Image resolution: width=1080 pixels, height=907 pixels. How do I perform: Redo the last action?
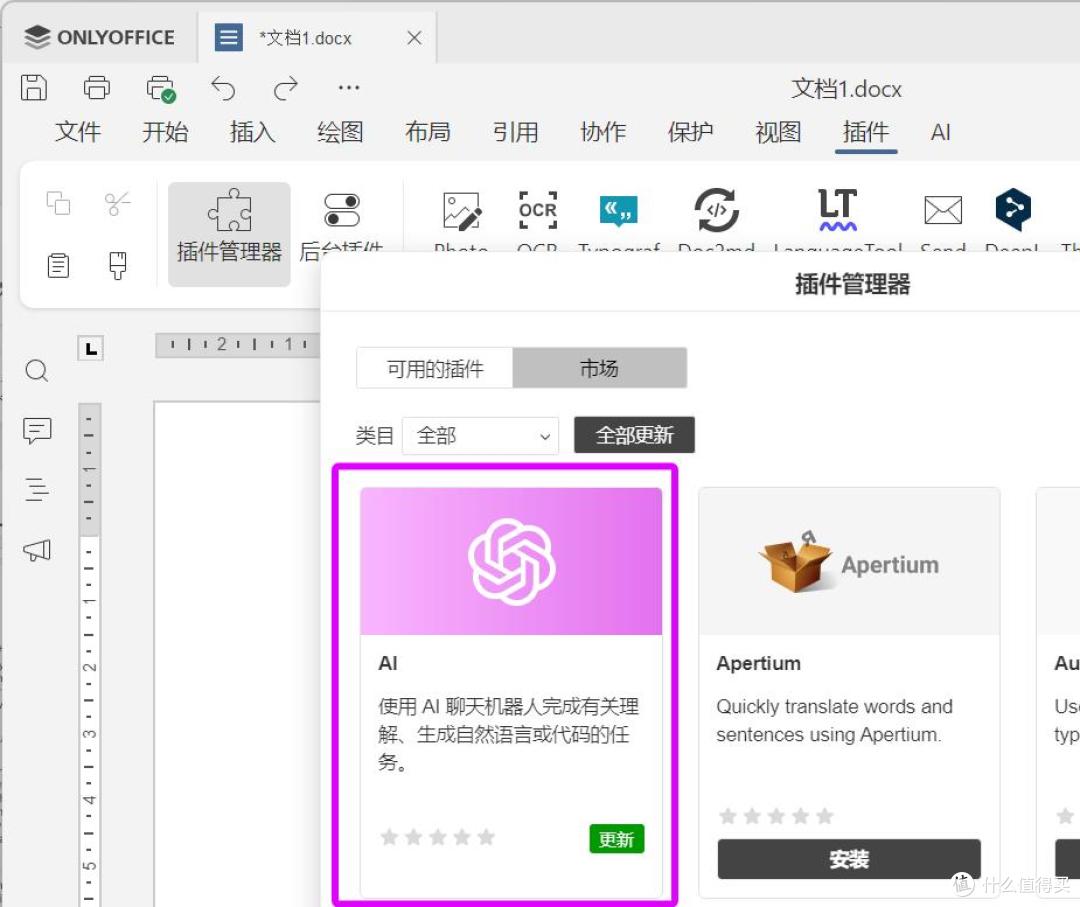285,88
